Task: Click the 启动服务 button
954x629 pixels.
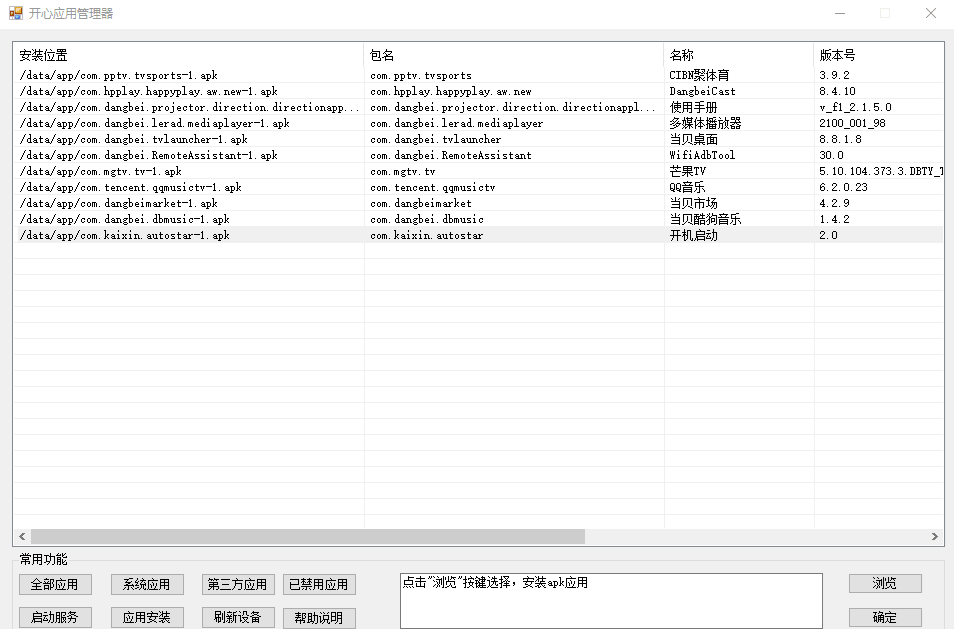Action: (x=55, y=617)
